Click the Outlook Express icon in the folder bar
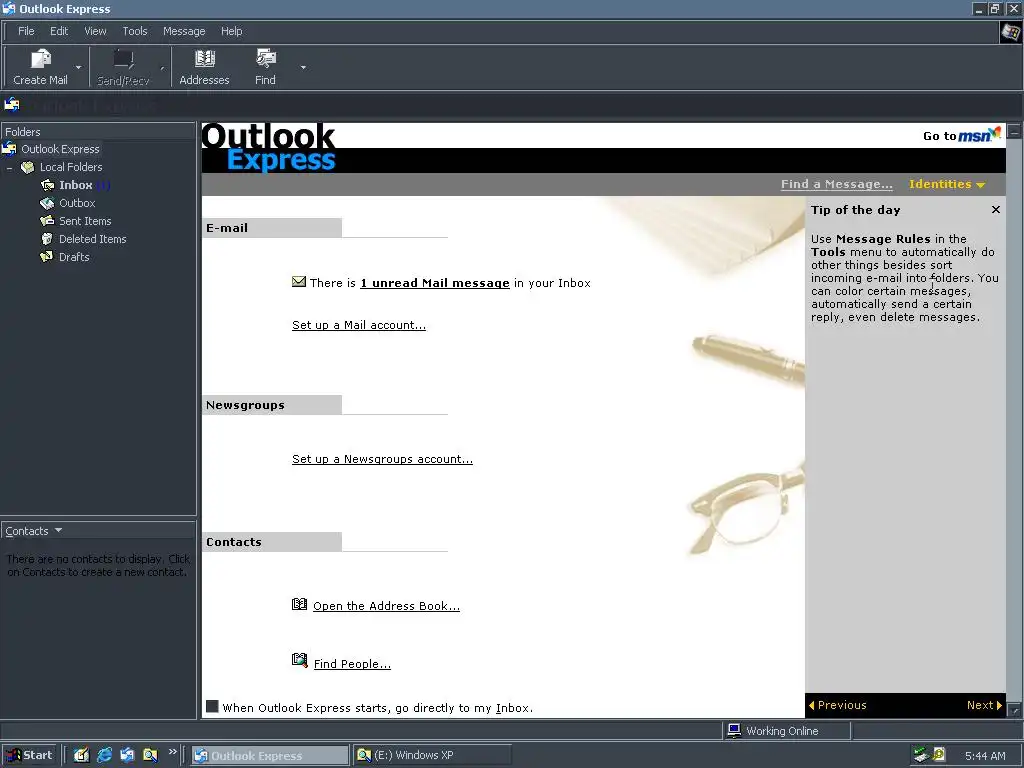Viewport: 1024px width, 768px height. pos(12,104)
